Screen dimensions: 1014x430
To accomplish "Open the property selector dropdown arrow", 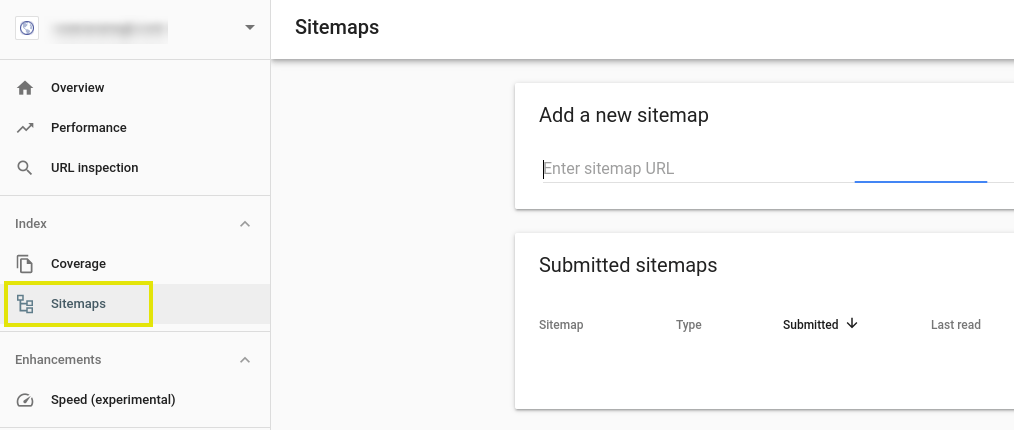I will tap(249, 28).
